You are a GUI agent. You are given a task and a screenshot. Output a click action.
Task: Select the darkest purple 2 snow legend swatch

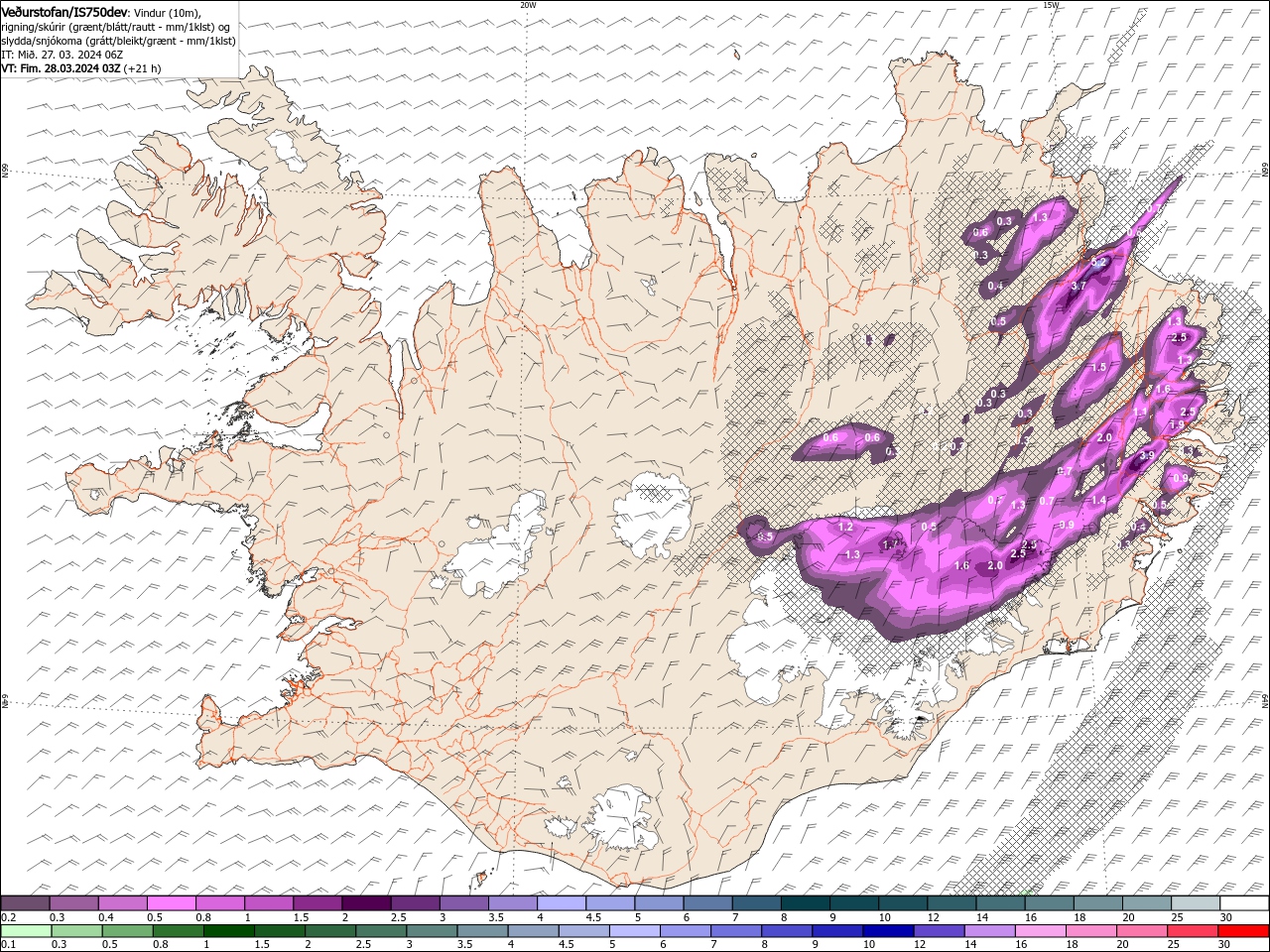coord(366,903)
